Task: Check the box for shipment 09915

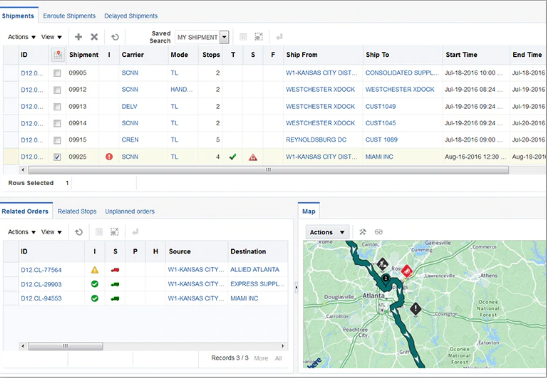Action: [x=57, y=140]
